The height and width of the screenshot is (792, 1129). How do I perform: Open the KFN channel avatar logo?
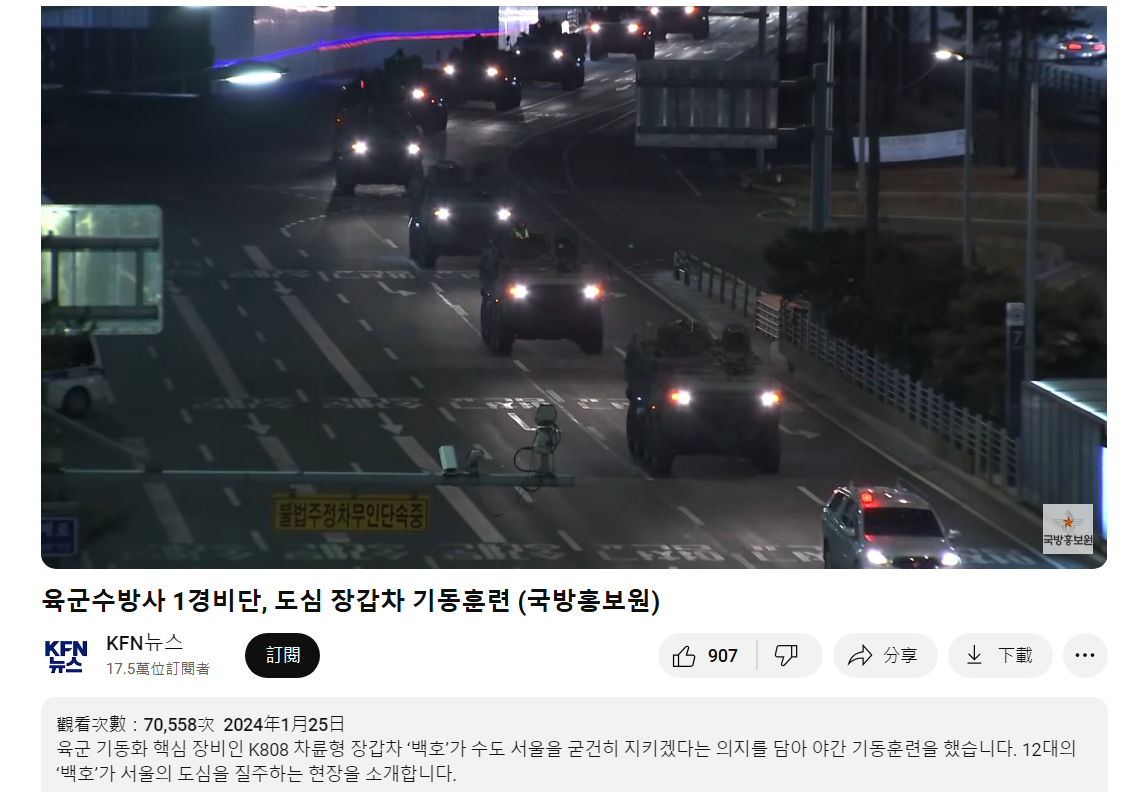(66, 655)
